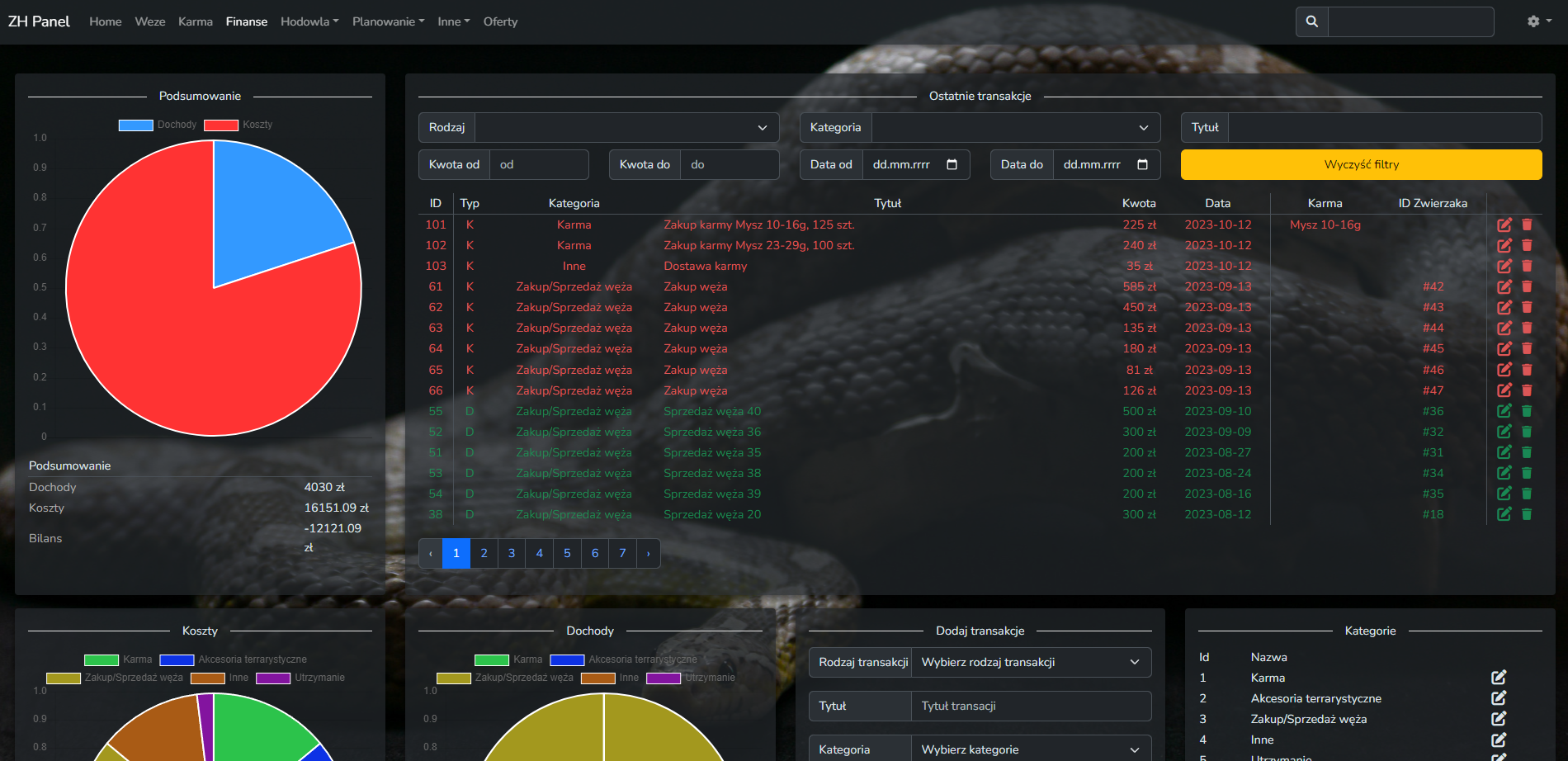Edit transaction 53 Sprzedaż węża 38
This screenshot has height=761, width=1568.
click(x=1504, y=473)
